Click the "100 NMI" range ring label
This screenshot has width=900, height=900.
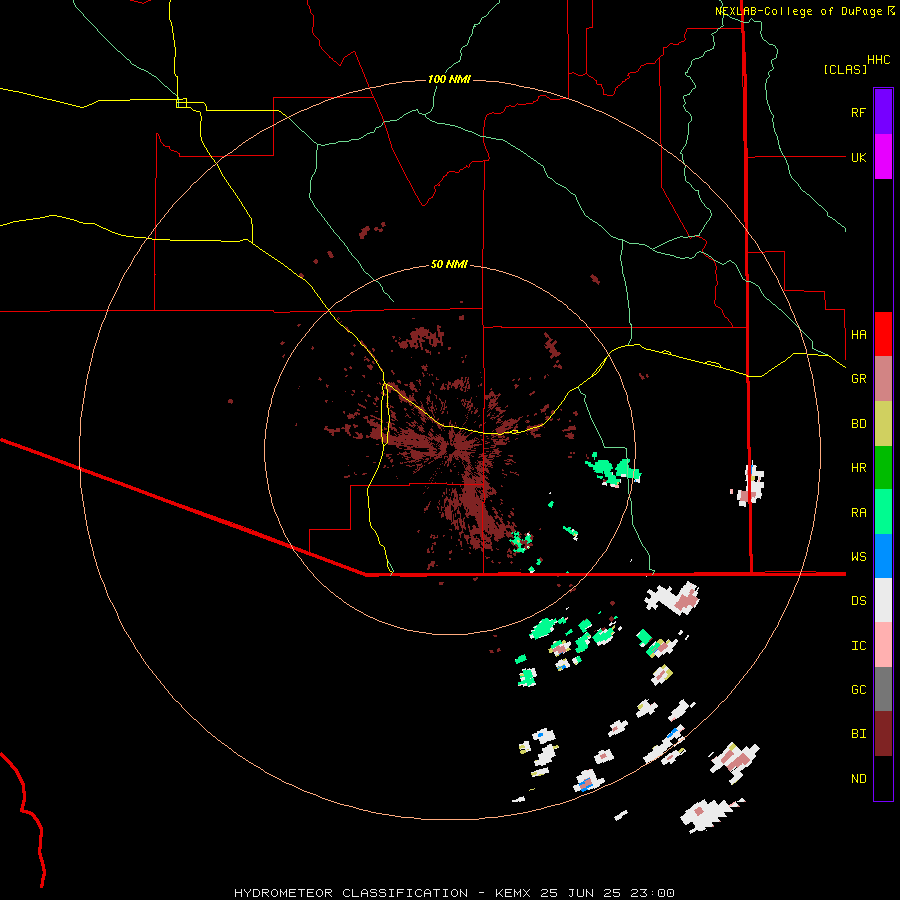tap(449, 79)
